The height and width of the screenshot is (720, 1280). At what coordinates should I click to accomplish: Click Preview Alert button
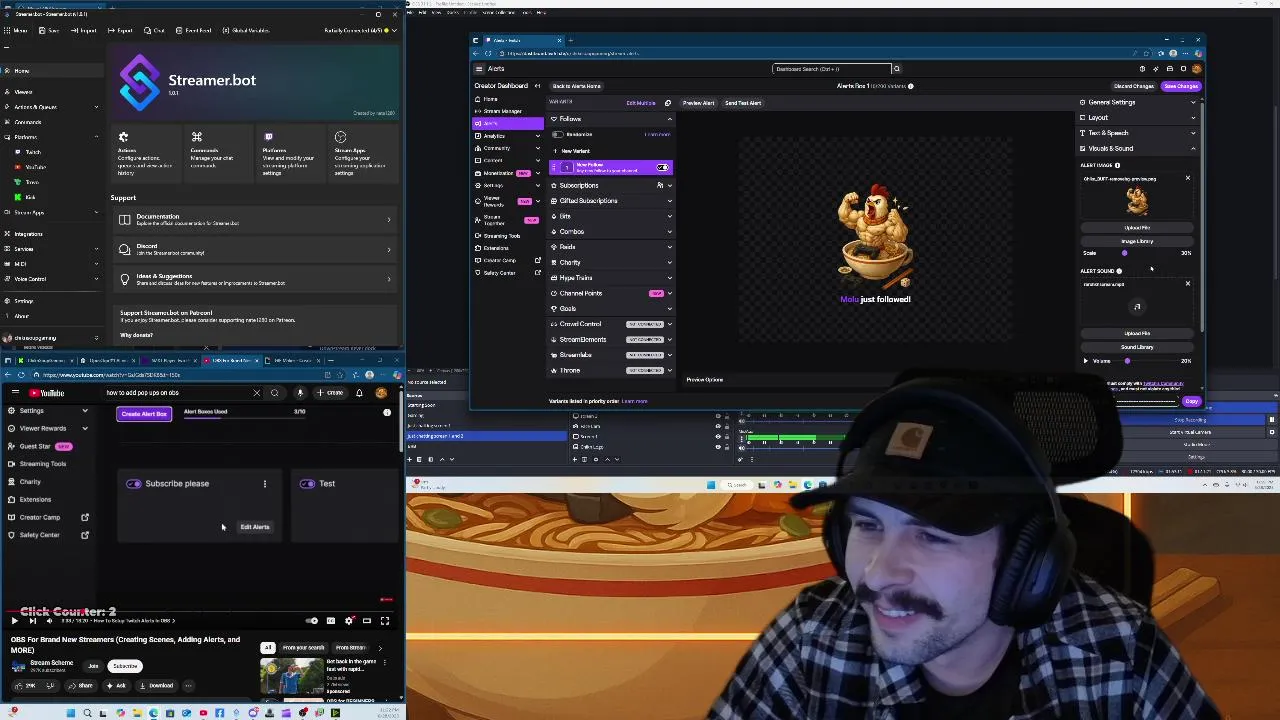[699, 103]
